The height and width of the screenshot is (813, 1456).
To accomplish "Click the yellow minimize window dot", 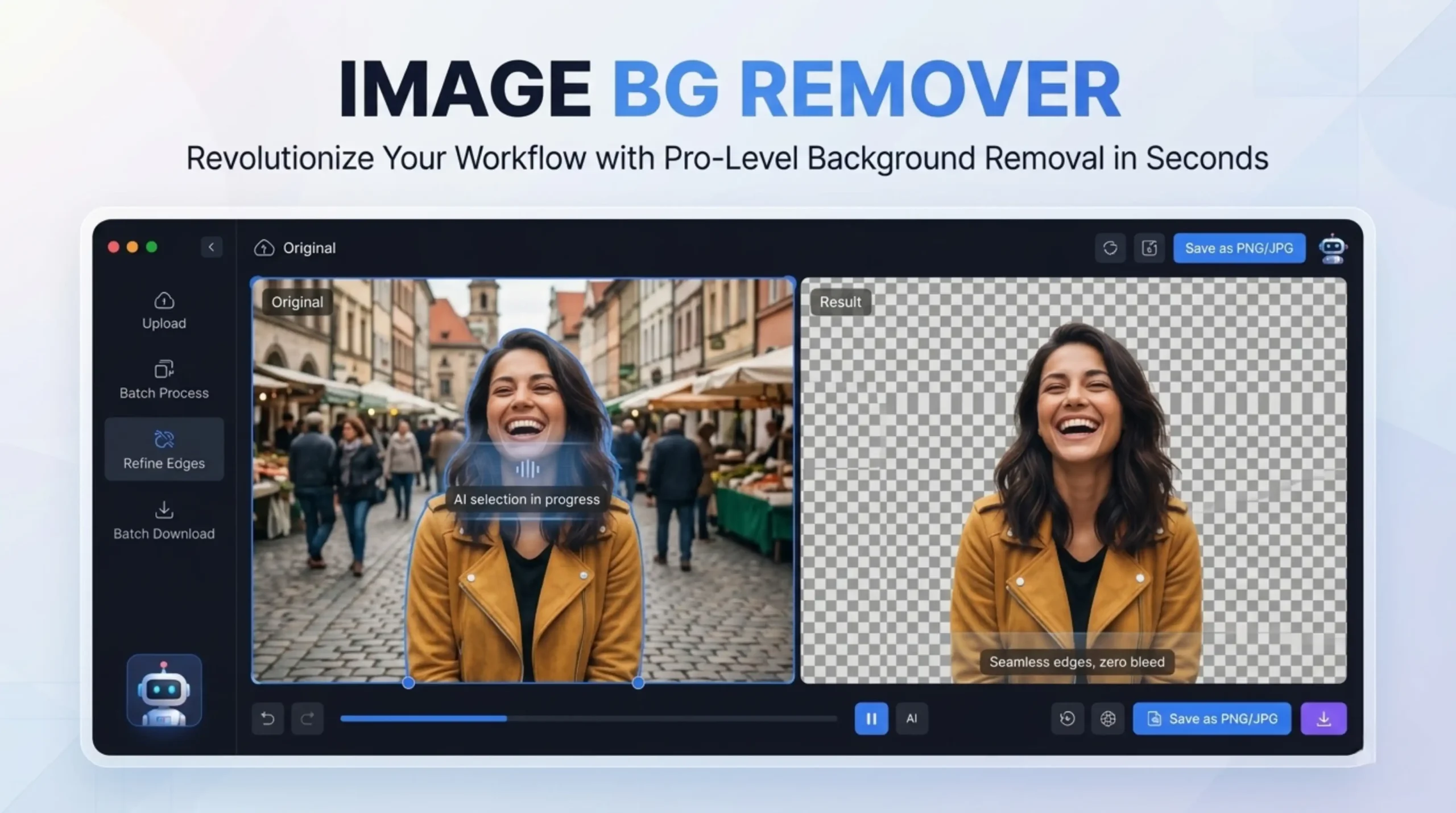I will pos(133,247).
